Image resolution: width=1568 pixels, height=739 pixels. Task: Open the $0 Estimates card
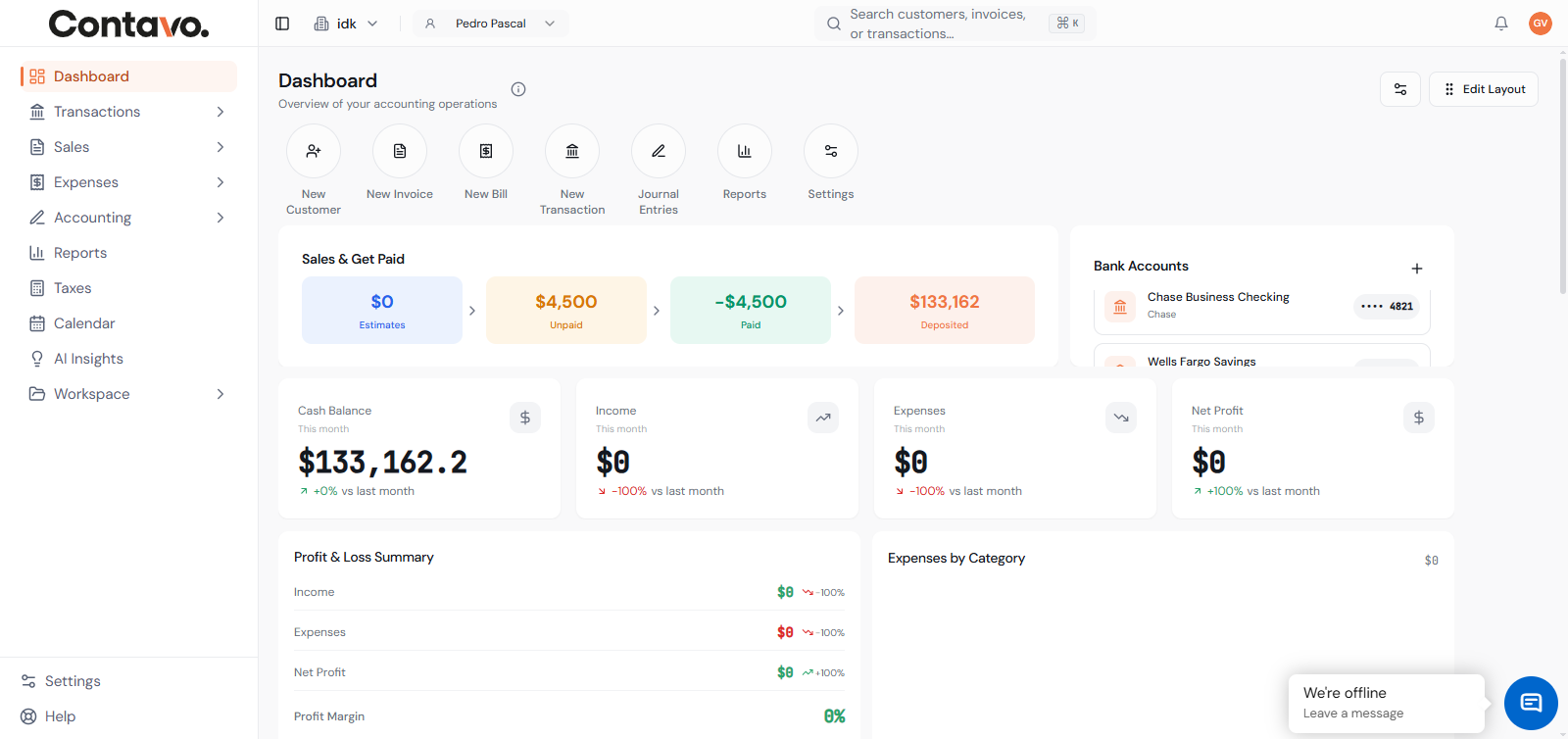pos(382,310)
